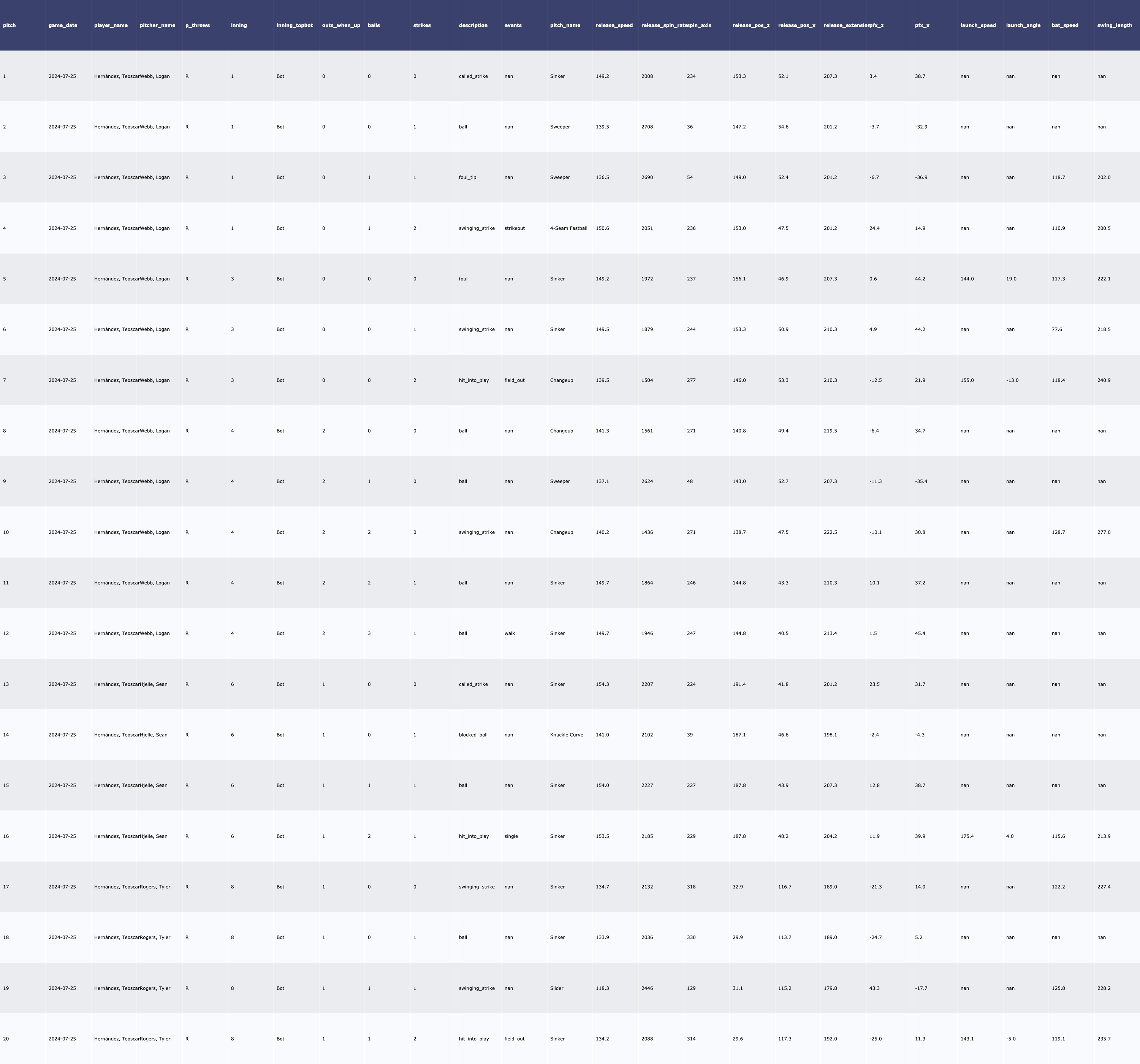Select the game_date column header
Screen dimensions: 1140x1064
62,25
